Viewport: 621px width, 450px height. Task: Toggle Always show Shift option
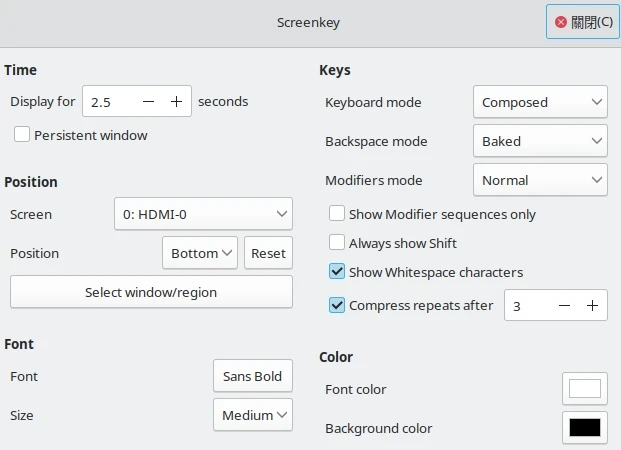(337, 243)
